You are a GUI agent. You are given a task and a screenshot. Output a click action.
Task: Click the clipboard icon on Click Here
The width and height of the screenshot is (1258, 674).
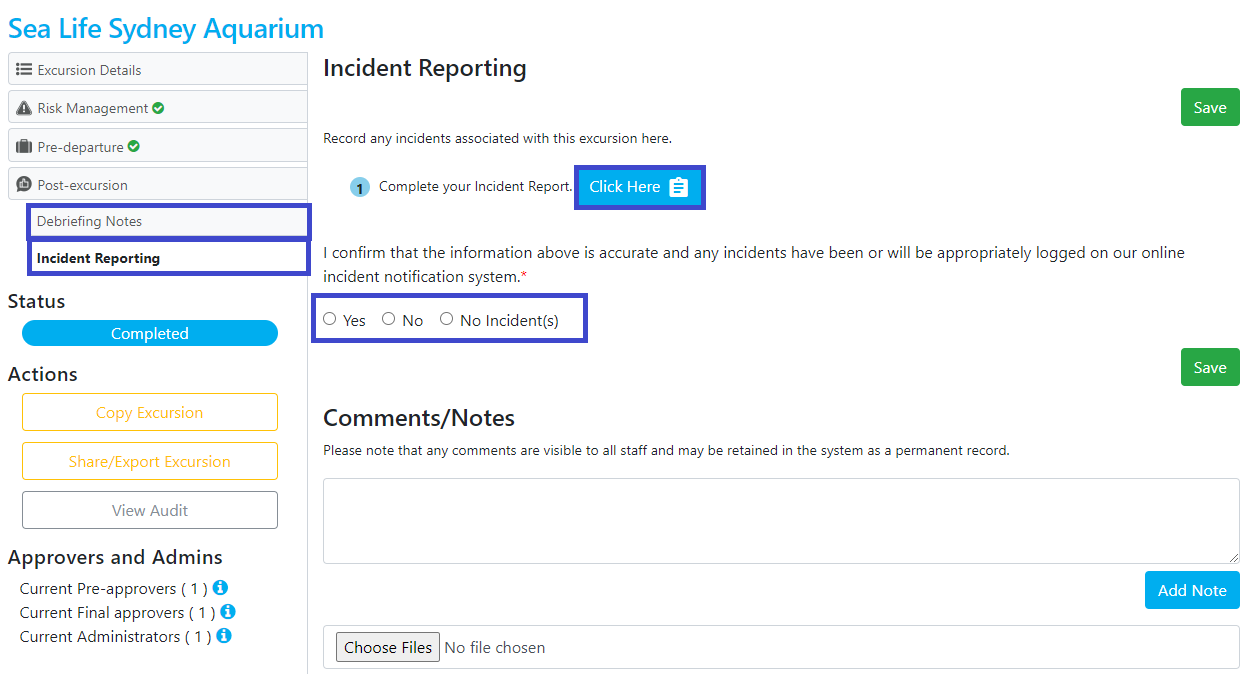tap(679, 187)
